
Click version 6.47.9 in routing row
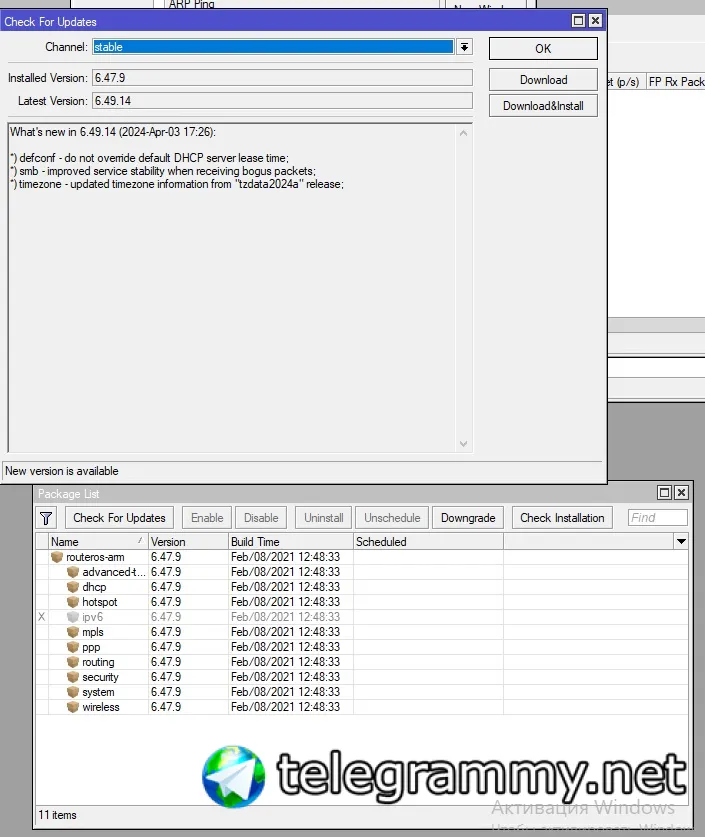point(166,662)
